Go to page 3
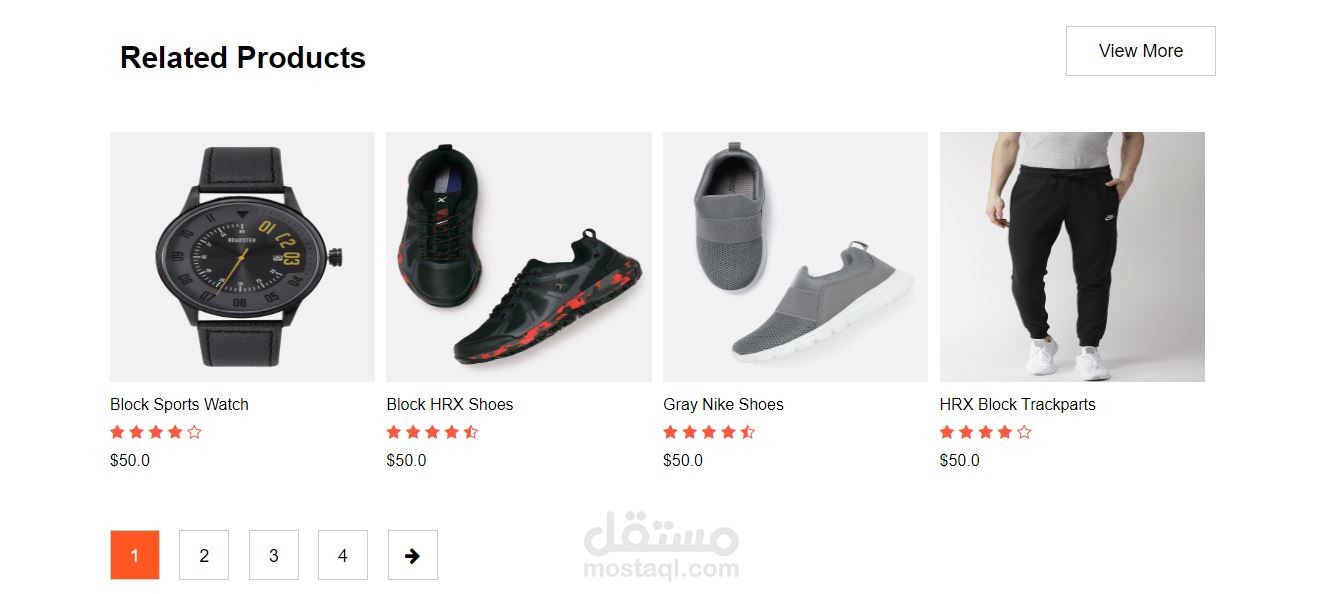The image size is (1324, 594). pyautogui.click(x=274, y=555)
